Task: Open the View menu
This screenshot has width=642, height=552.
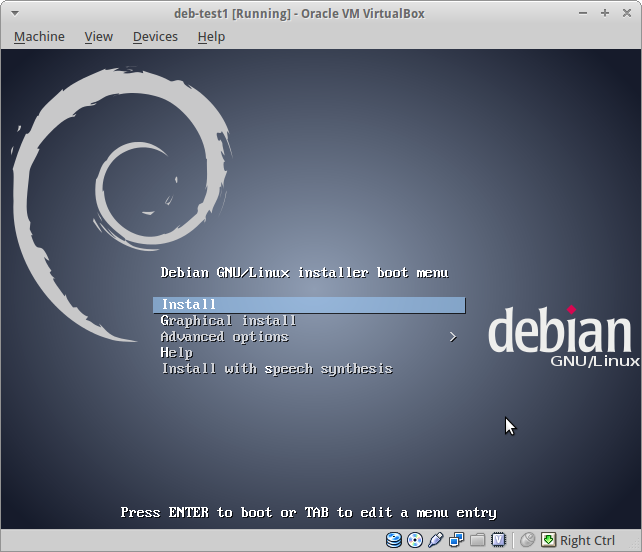Action: 99,37
